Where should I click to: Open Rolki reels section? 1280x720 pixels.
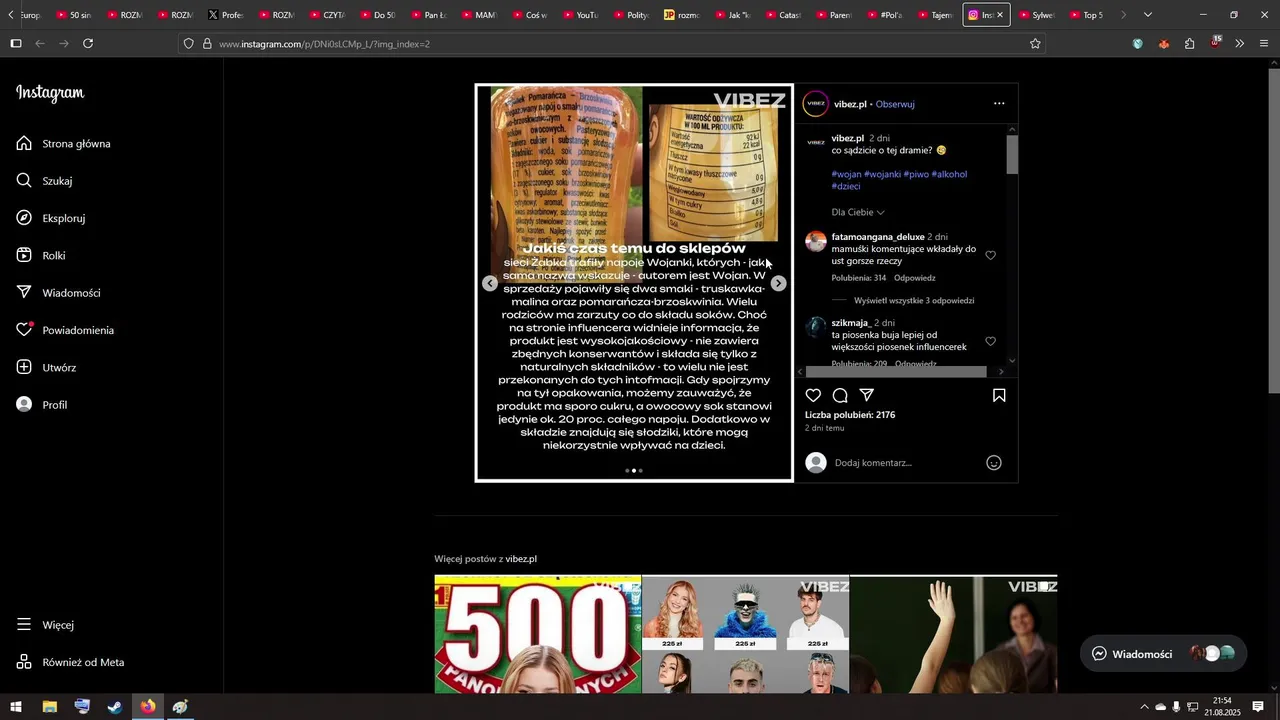40,256
